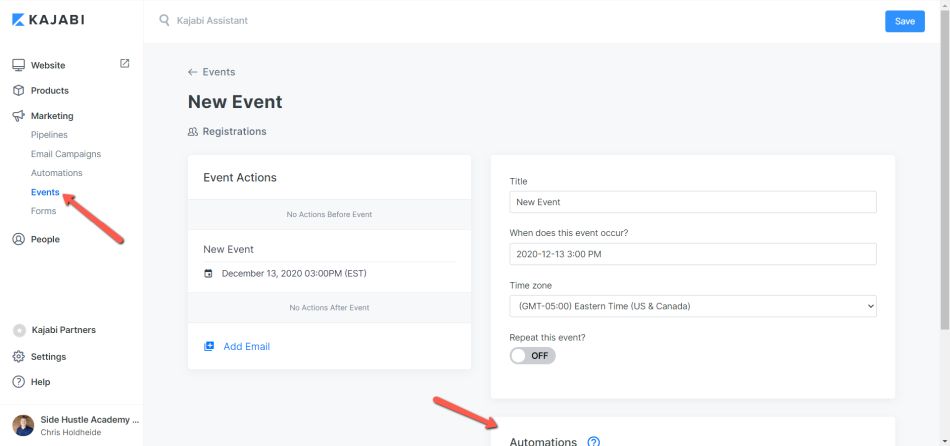
Task: Click the Settings gear icon
Action: click(x=19, y=356)
